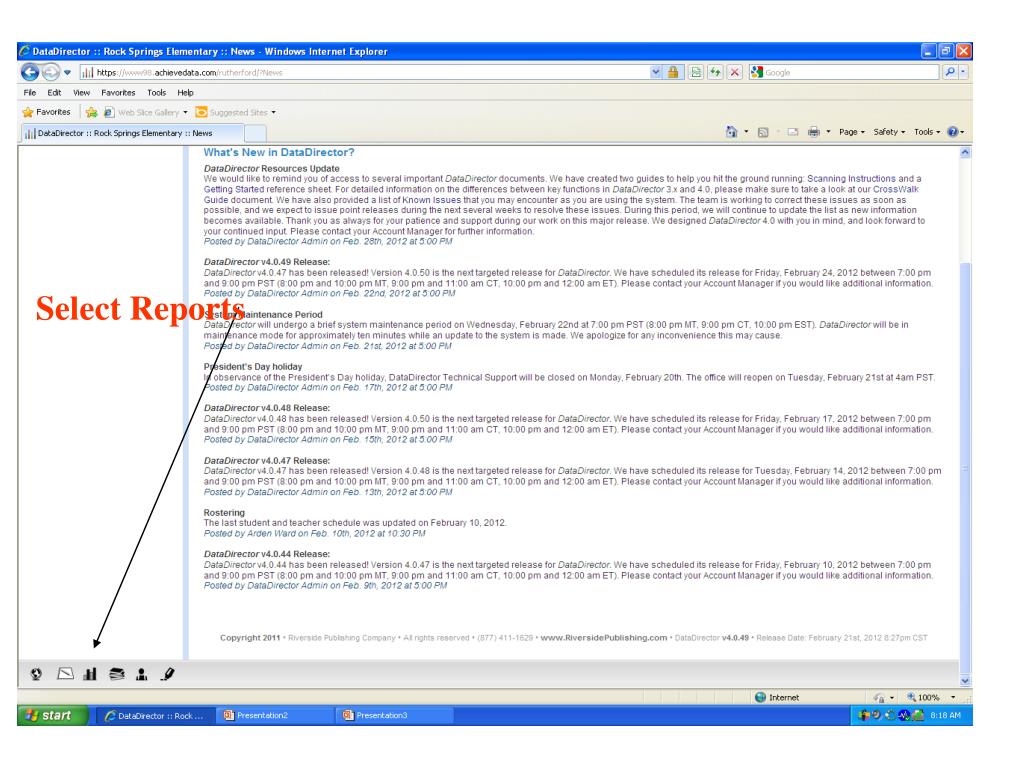Click the Read Mail icon

point(793,133)
